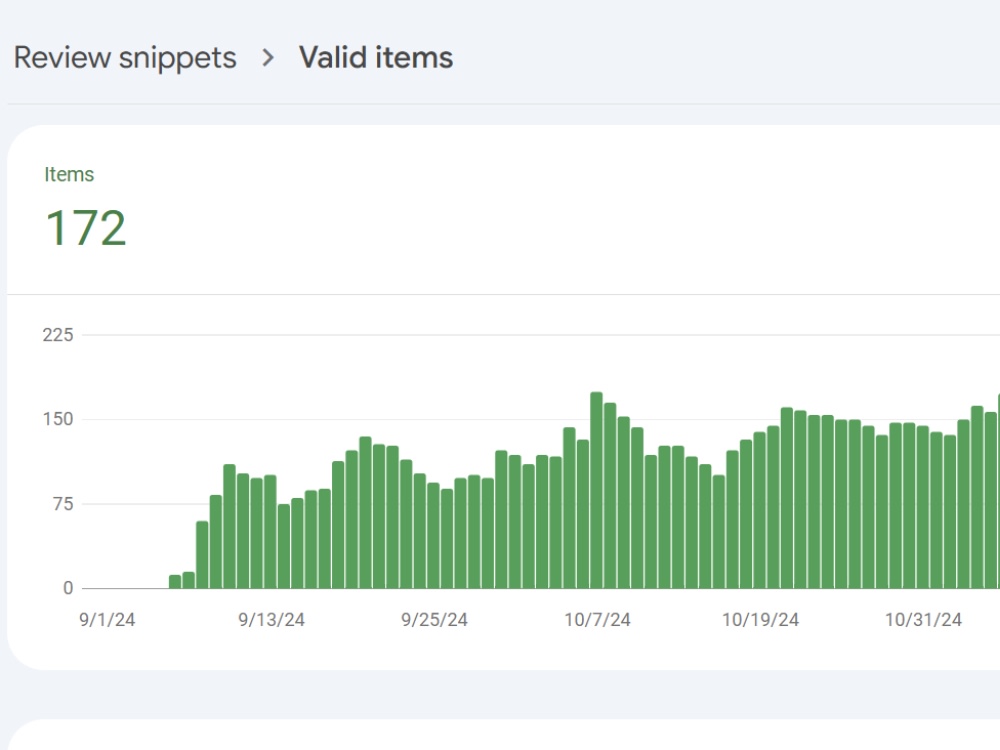The height and width of the screenshot is (750, 1000).
Task: Select the bar above the 10/19/24 label
Action: coord(760,510)
